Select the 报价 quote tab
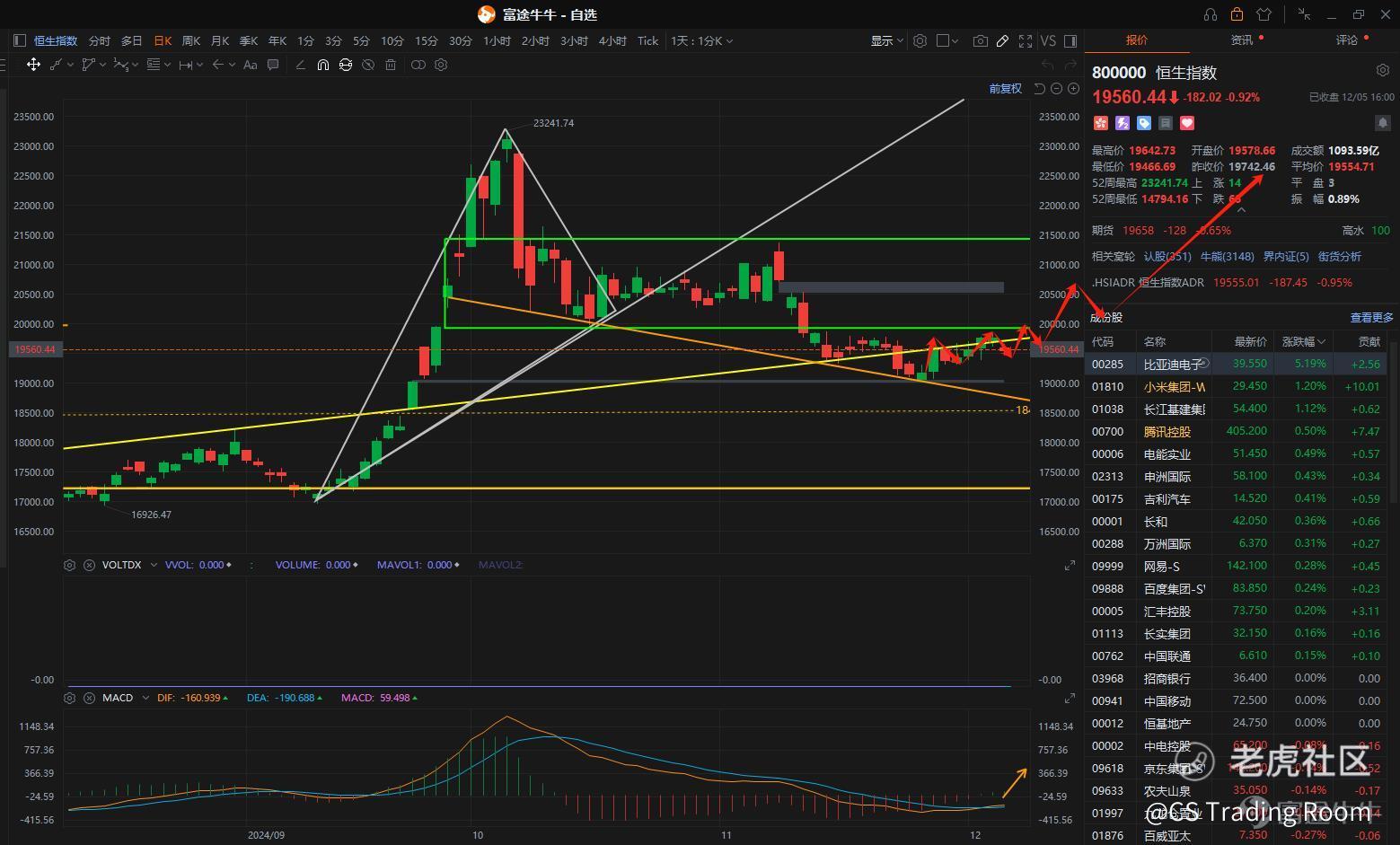This screenshot has height=845, width=1400. [x=1137, y=40]
